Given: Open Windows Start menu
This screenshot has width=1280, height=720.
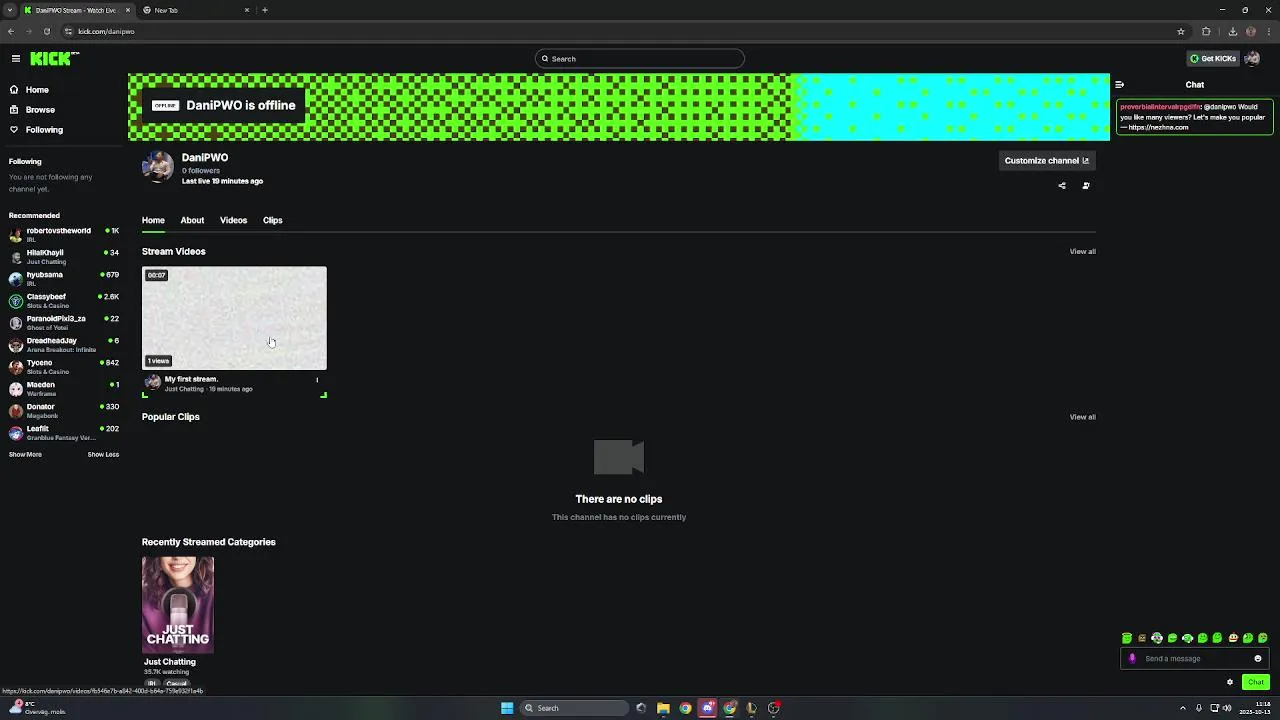Looking at the screenshot, I should click(x=507, y=708).
